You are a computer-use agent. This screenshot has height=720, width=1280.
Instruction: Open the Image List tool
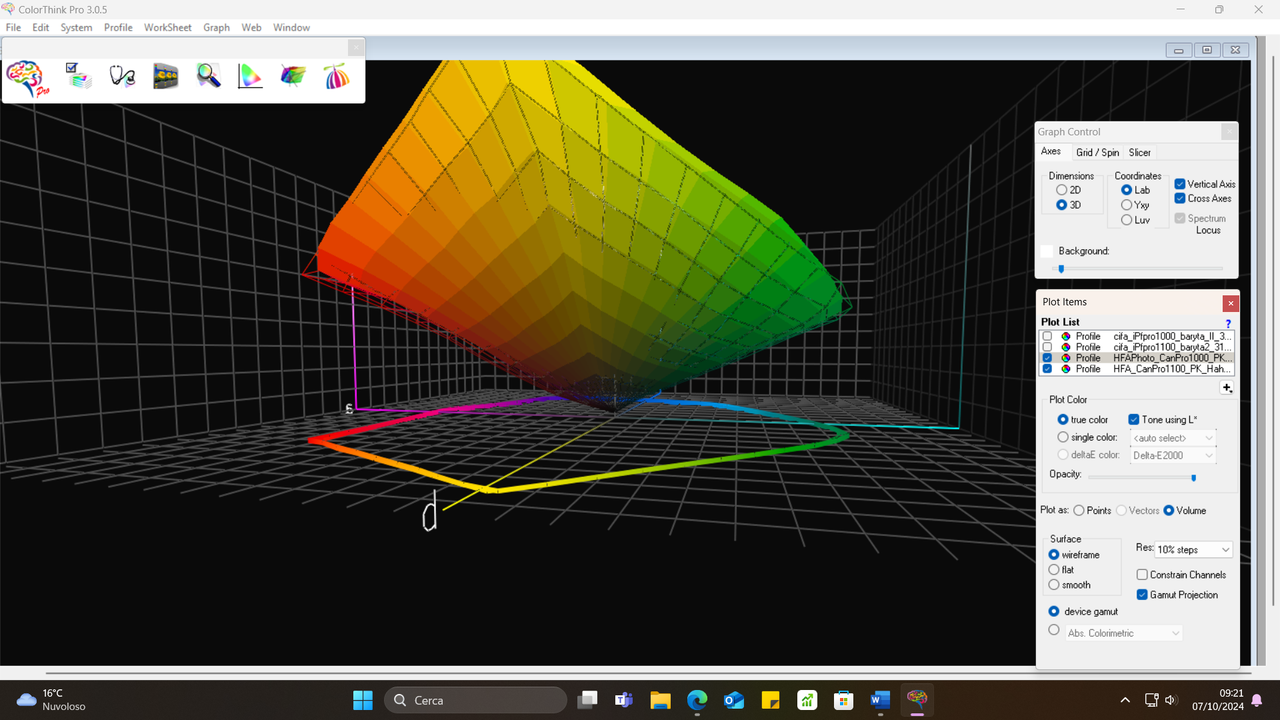[x=79, y=76]
